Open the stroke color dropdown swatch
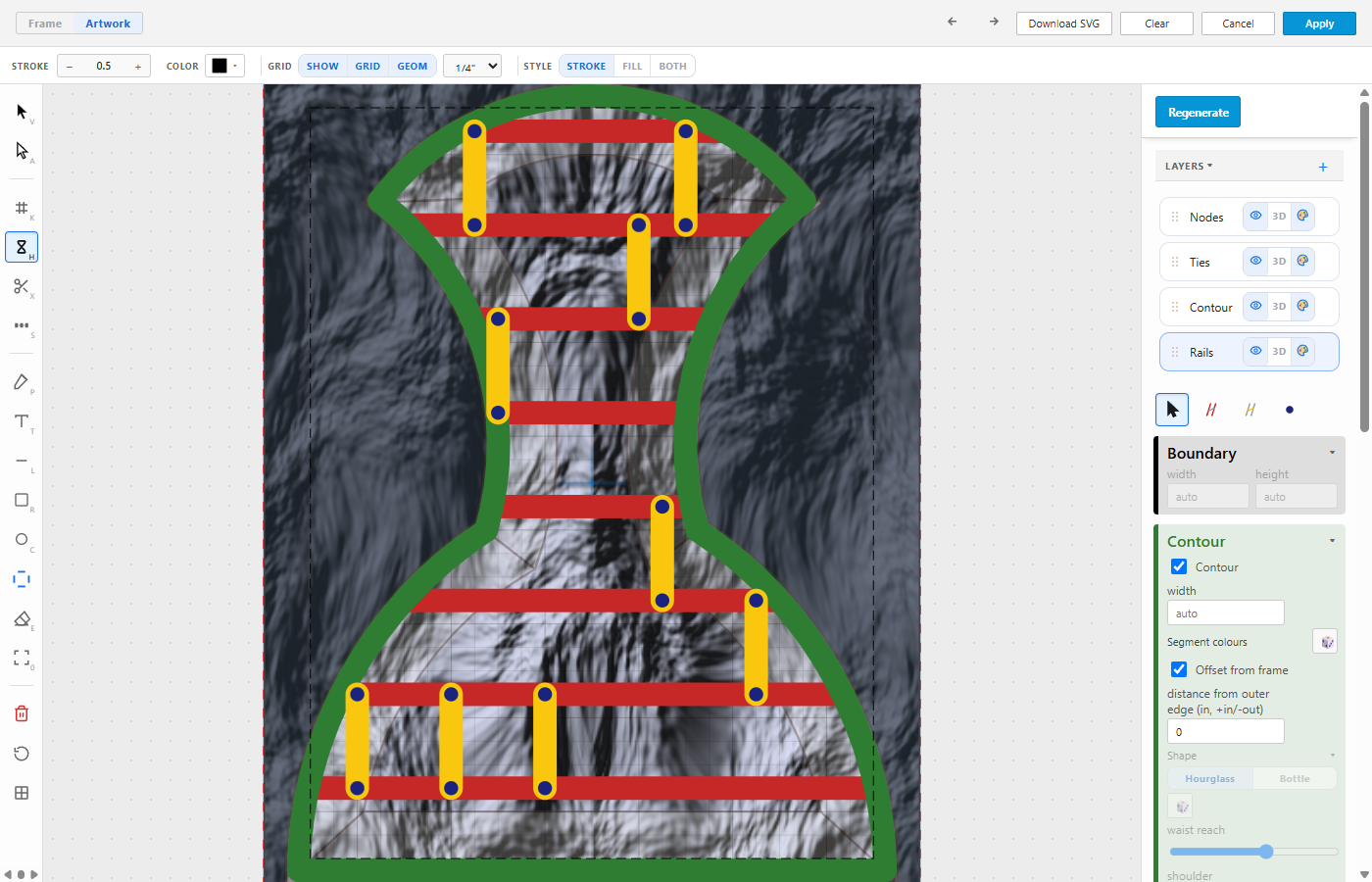This screenshot has height=882, width=1372. (224, 66)
